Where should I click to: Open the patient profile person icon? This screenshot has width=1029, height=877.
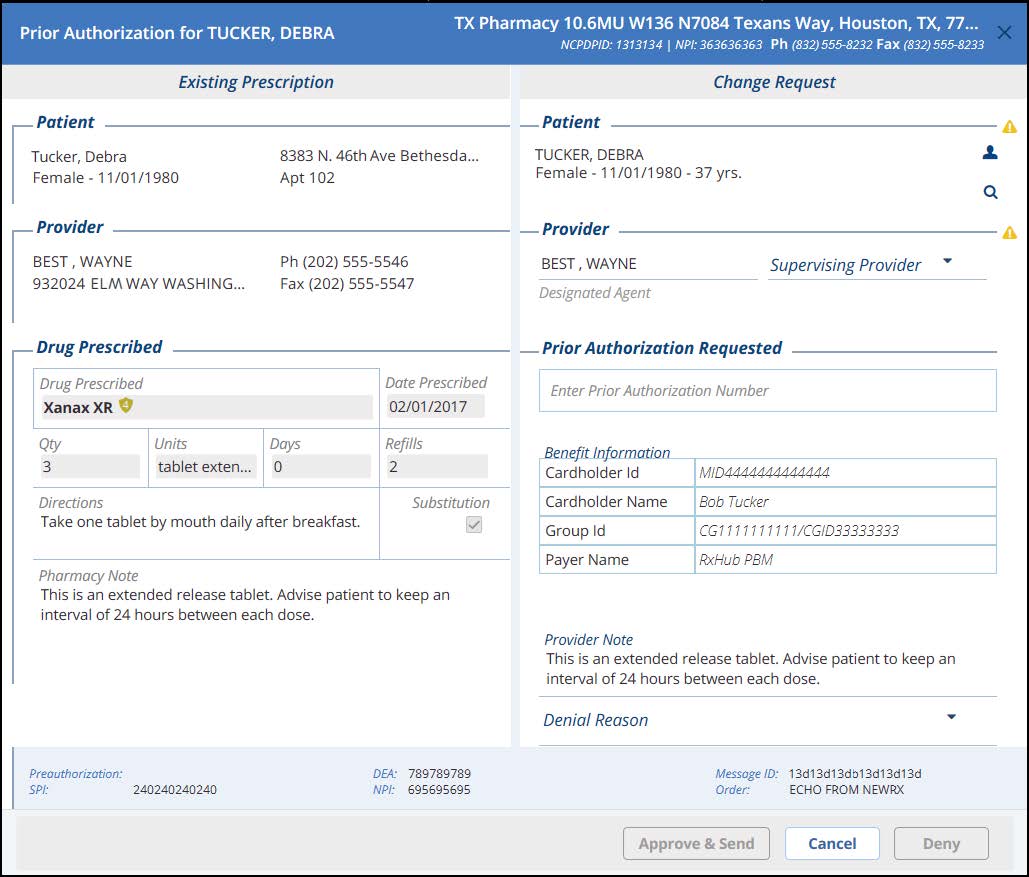pos(990,153)
